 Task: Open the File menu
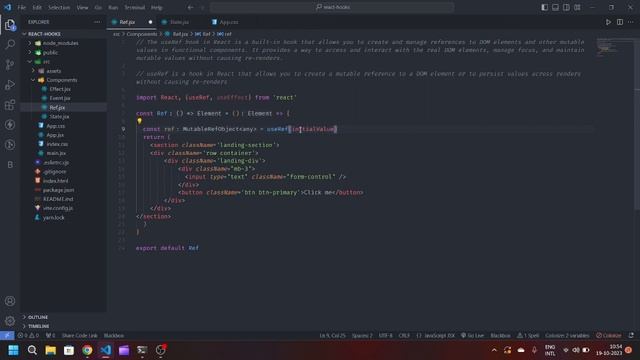coord(22,7)
